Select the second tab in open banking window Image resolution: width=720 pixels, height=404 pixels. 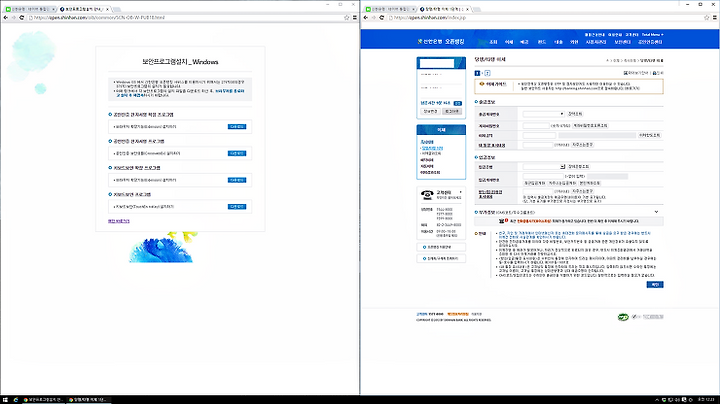pyautogui.click(x=444, y=9)
